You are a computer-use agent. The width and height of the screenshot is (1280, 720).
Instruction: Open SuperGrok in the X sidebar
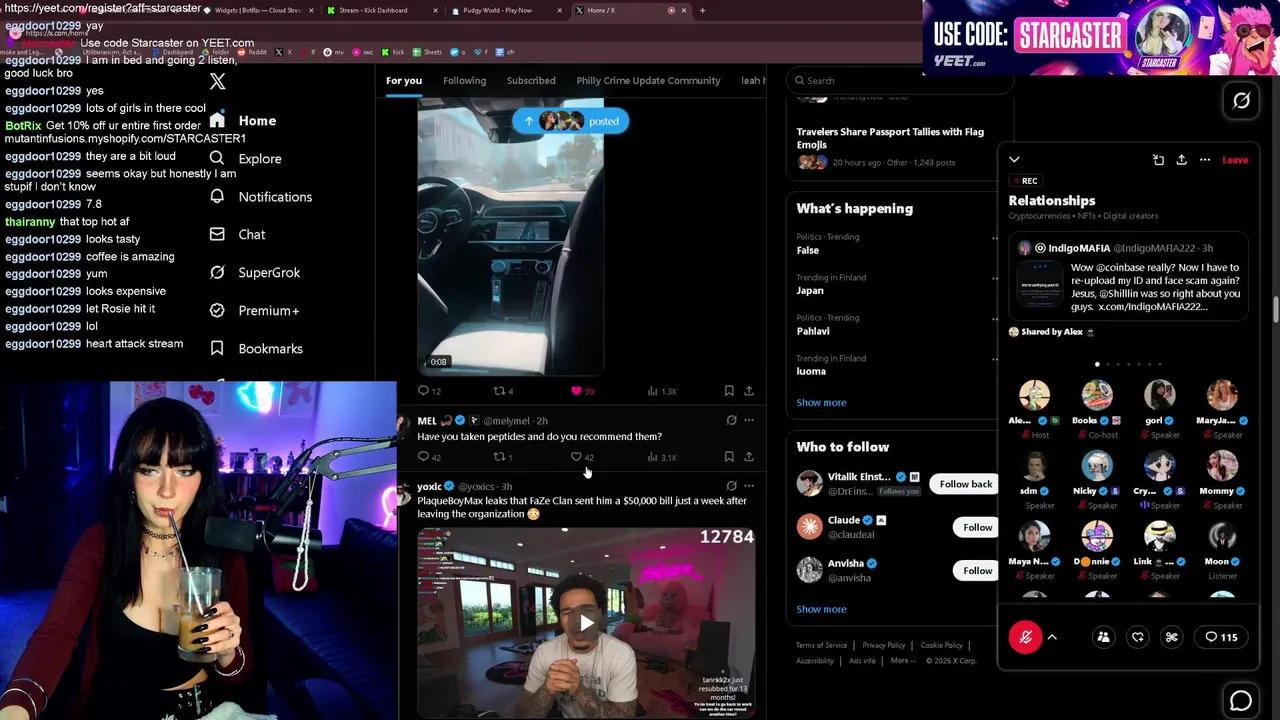254,272
